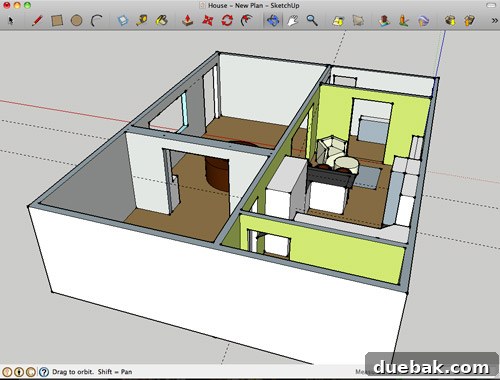Select the arrow Select tool
The width and height of the screenshot is (500, 380).
point(11,21)
